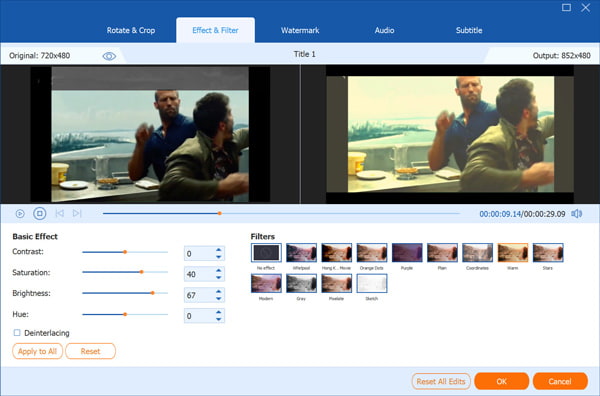The height and width of the screenshot is (396, 600).
Task: Click the Reset All Edits button
Action: point(441,381)
